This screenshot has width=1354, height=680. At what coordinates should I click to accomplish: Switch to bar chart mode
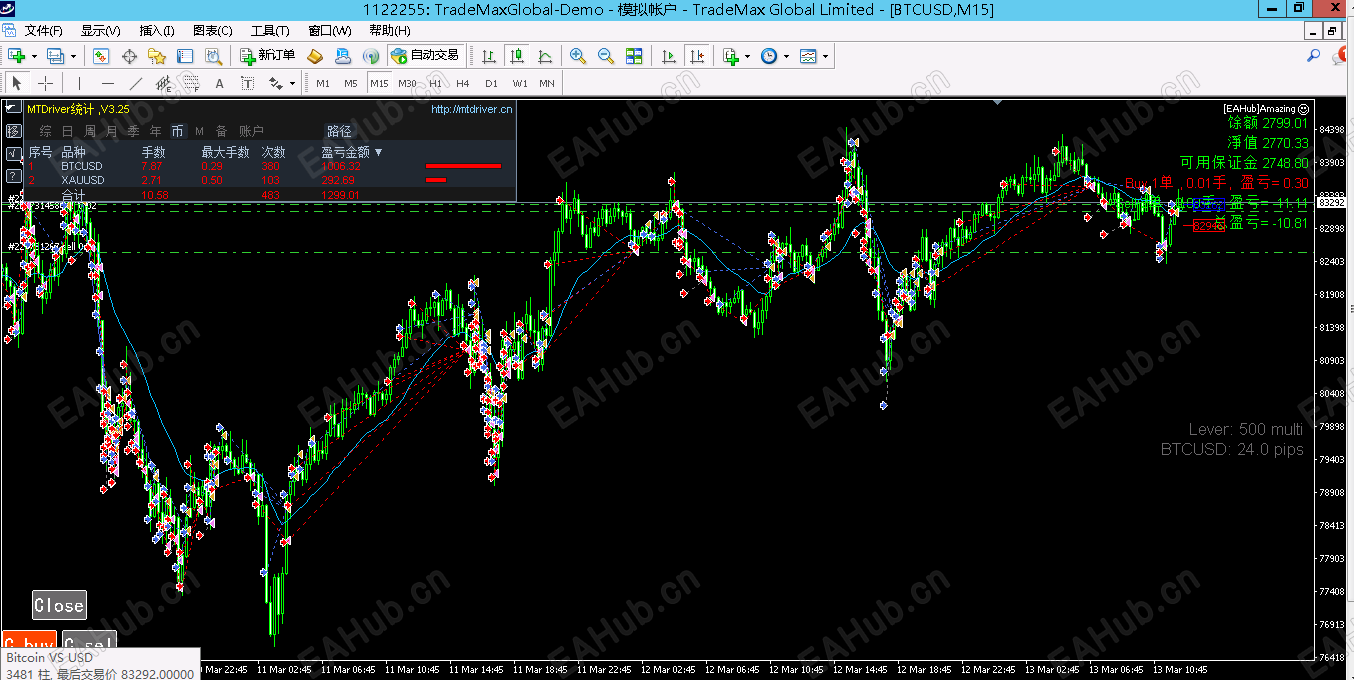click(x=489, y=56)
